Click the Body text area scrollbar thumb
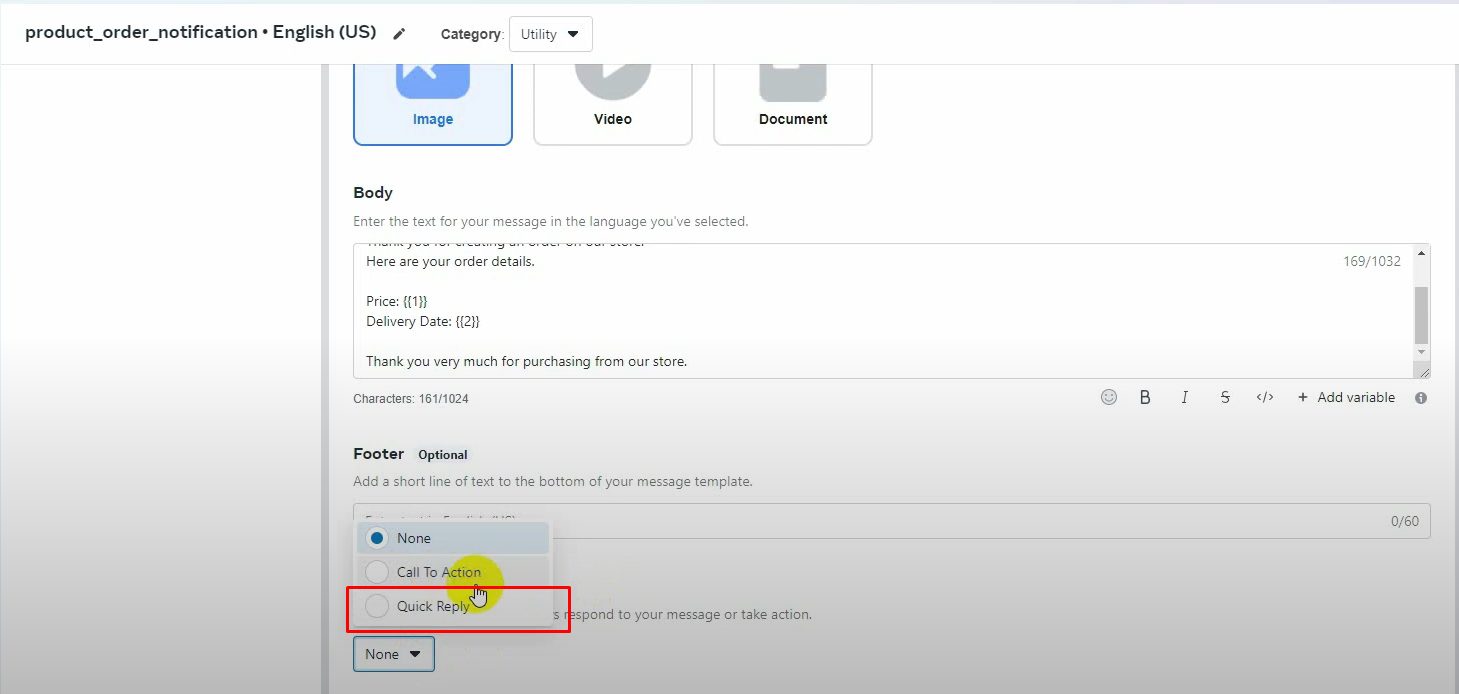 [1421, 314]
